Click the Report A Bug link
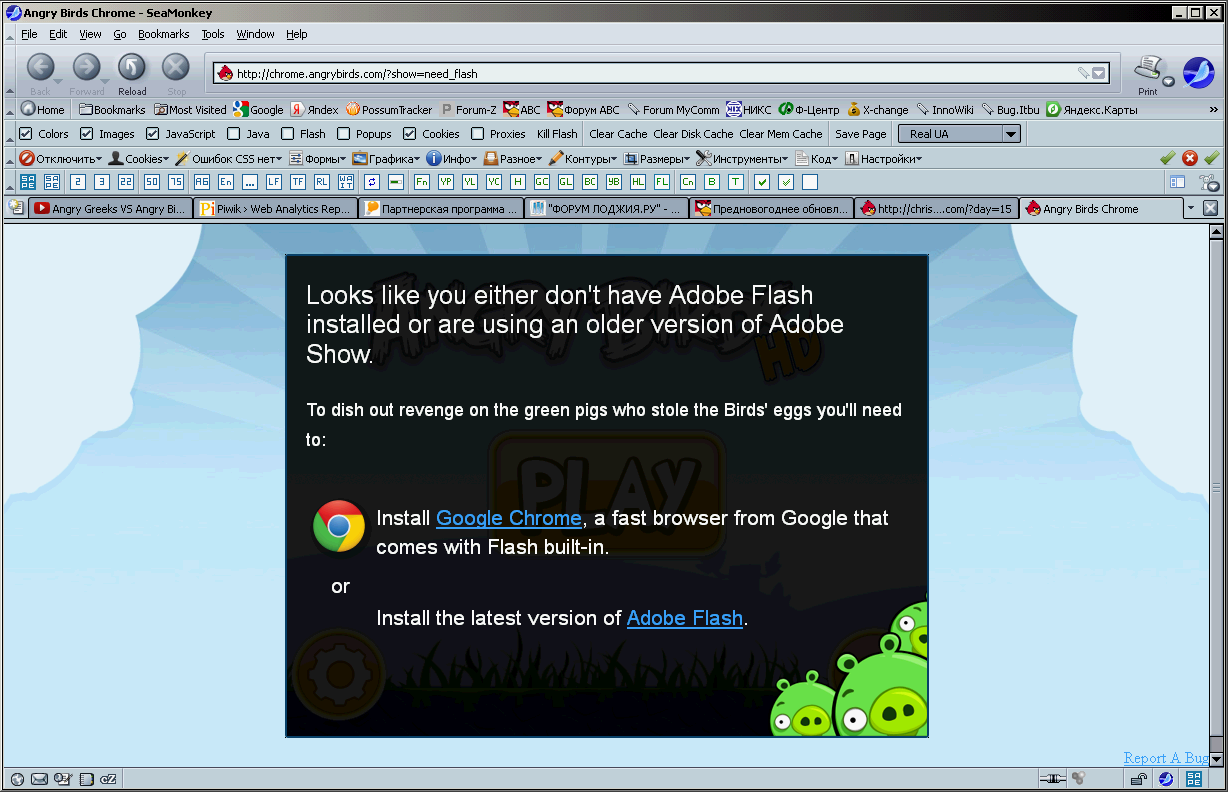The image size is (1228, 792). (x=1166, y=758)
